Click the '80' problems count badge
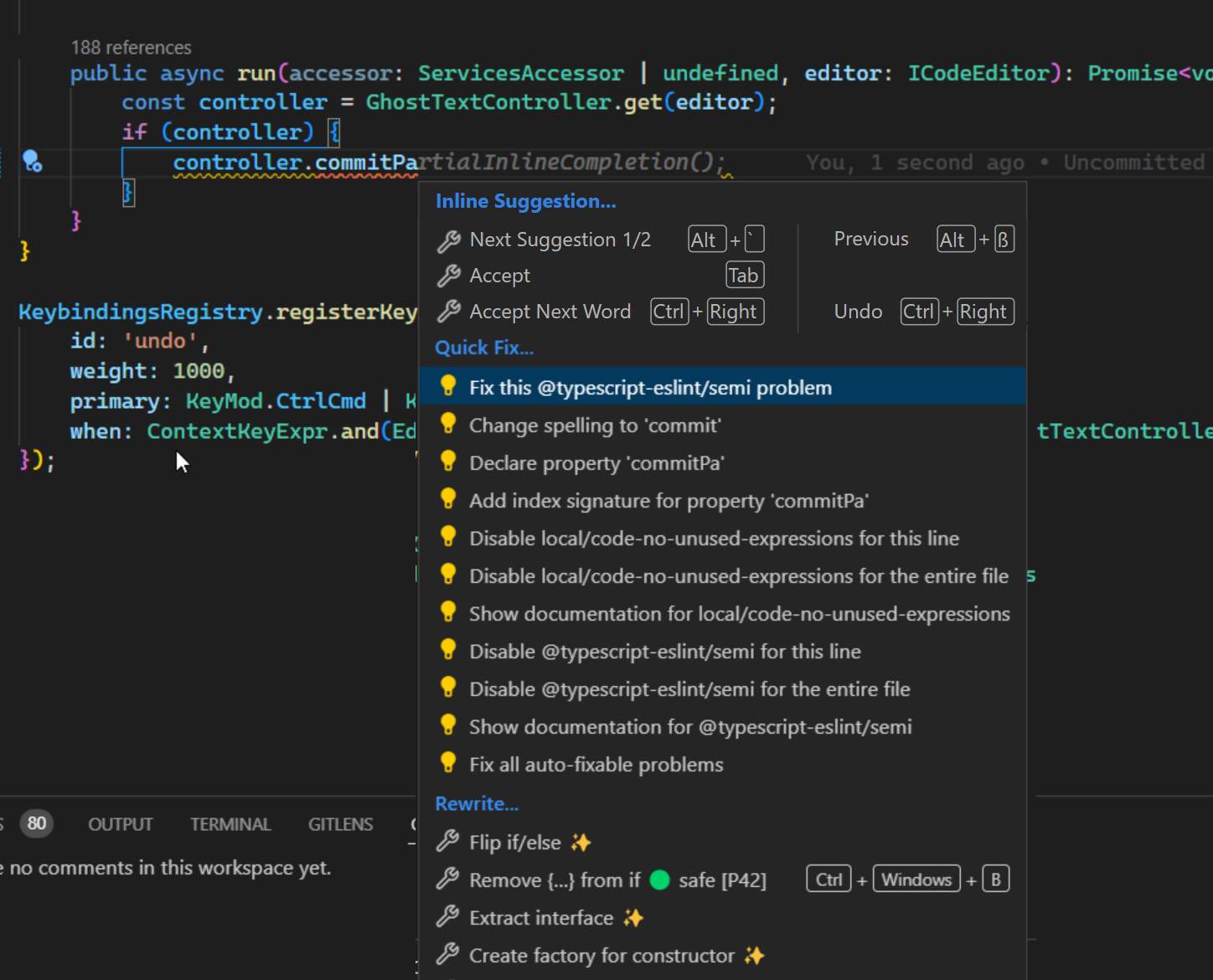This screenshot has width=1213, height=980. tap(36, 823)
